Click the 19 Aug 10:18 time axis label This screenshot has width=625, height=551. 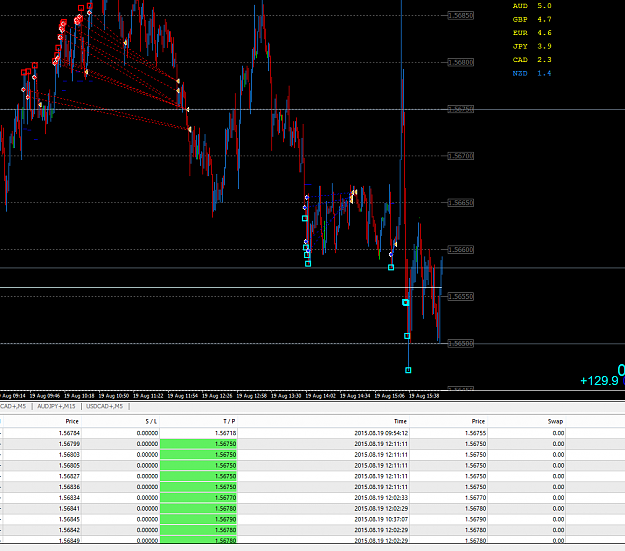tap(79, 396)
